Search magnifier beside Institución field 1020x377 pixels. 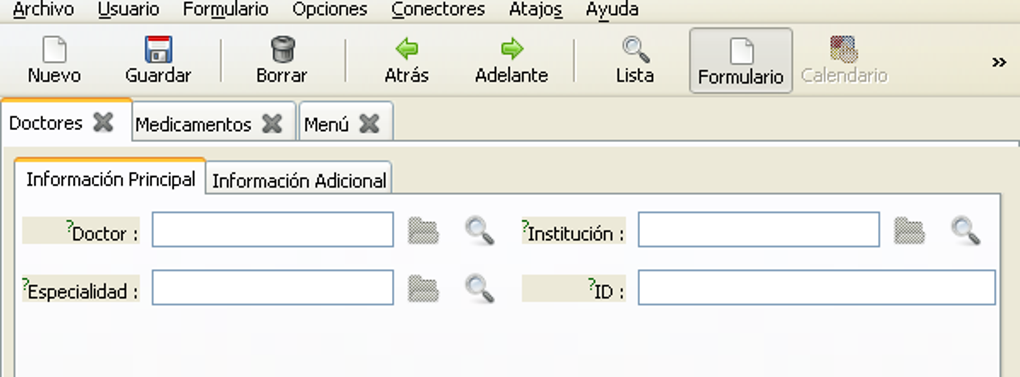click(x=965, y=231)
